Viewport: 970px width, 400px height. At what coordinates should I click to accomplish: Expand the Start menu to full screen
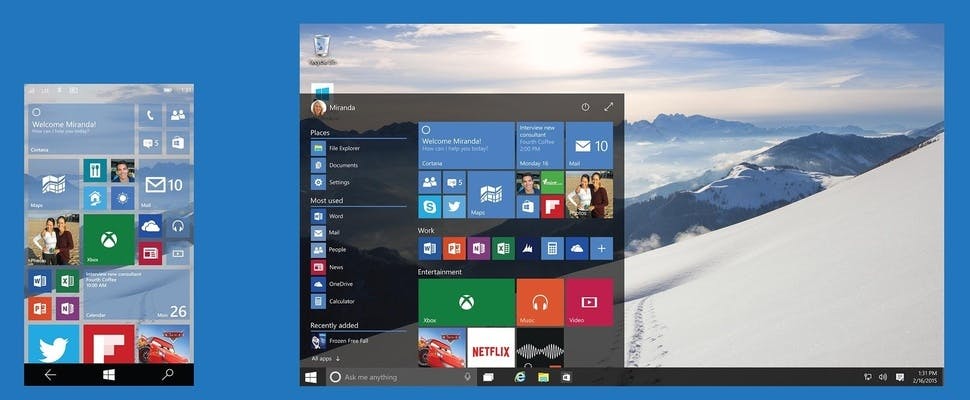click(x=608, y=107)
